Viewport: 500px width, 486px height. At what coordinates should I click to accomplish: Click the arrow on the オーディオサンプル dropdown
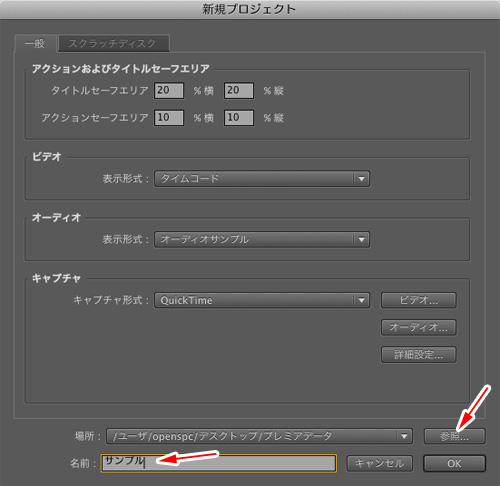[x=362, y=240]
